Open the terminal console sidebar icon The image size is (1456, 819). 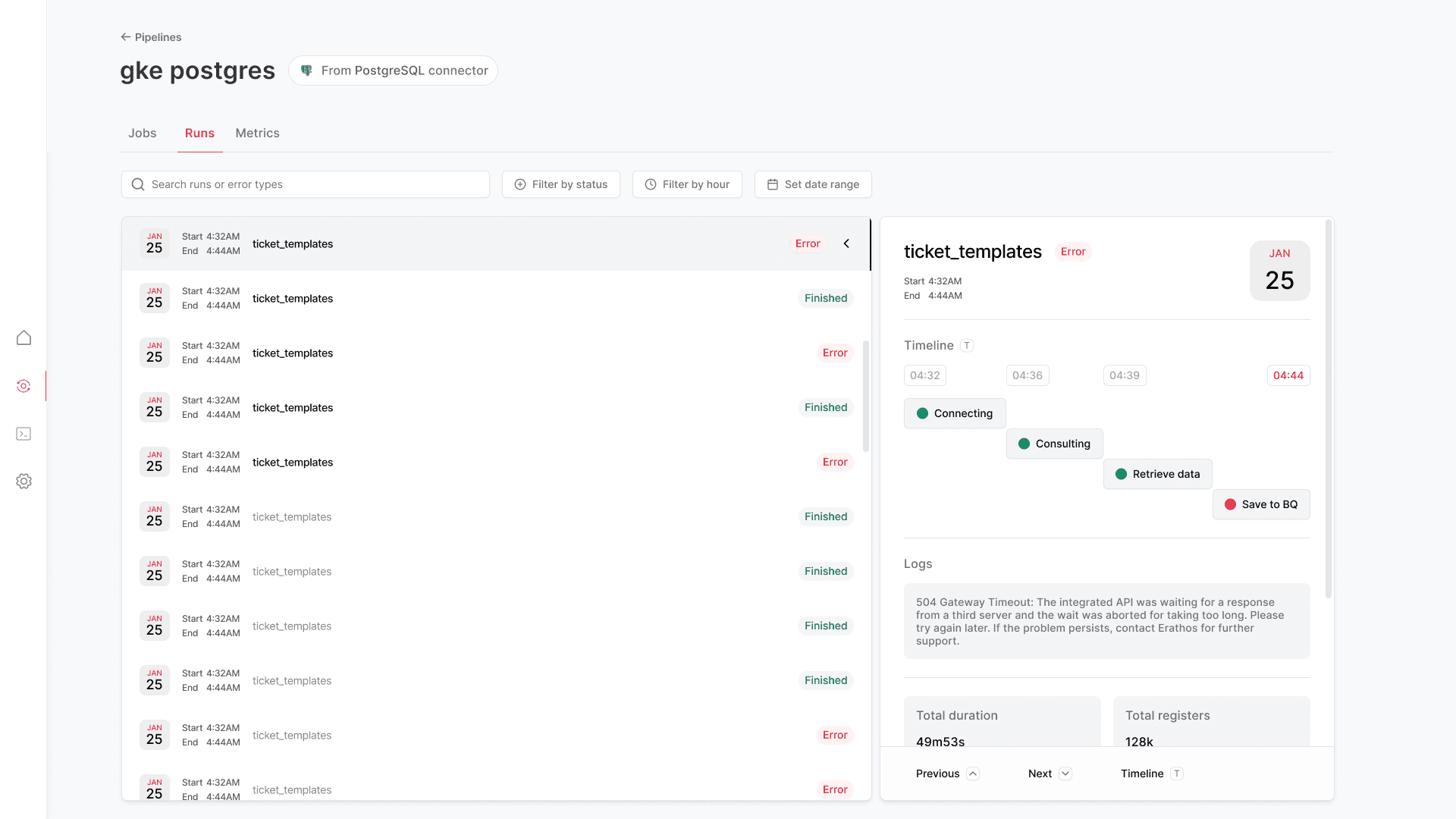tap(24, 434)
